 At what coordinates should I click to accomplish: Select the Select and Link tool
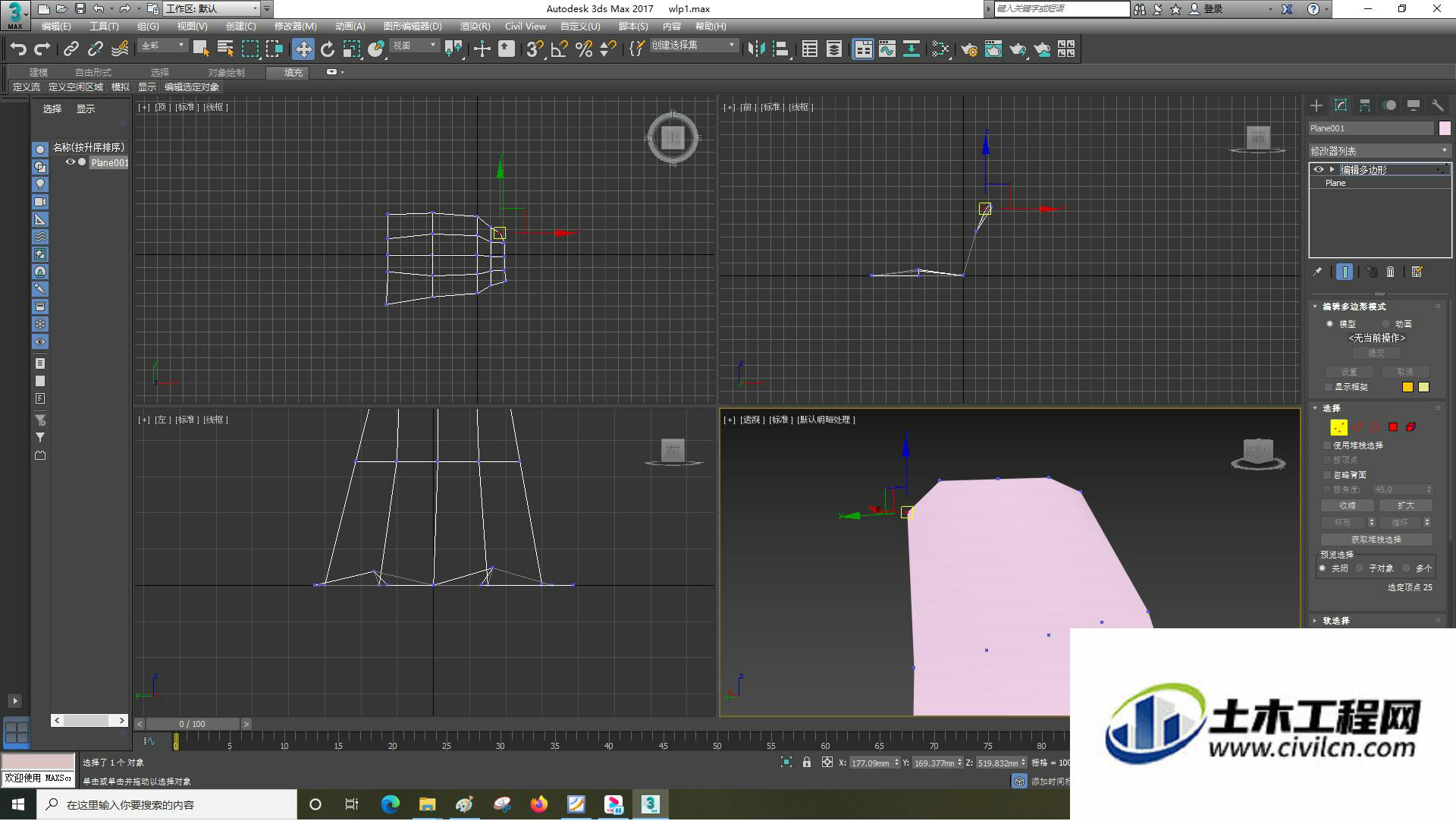71,49
